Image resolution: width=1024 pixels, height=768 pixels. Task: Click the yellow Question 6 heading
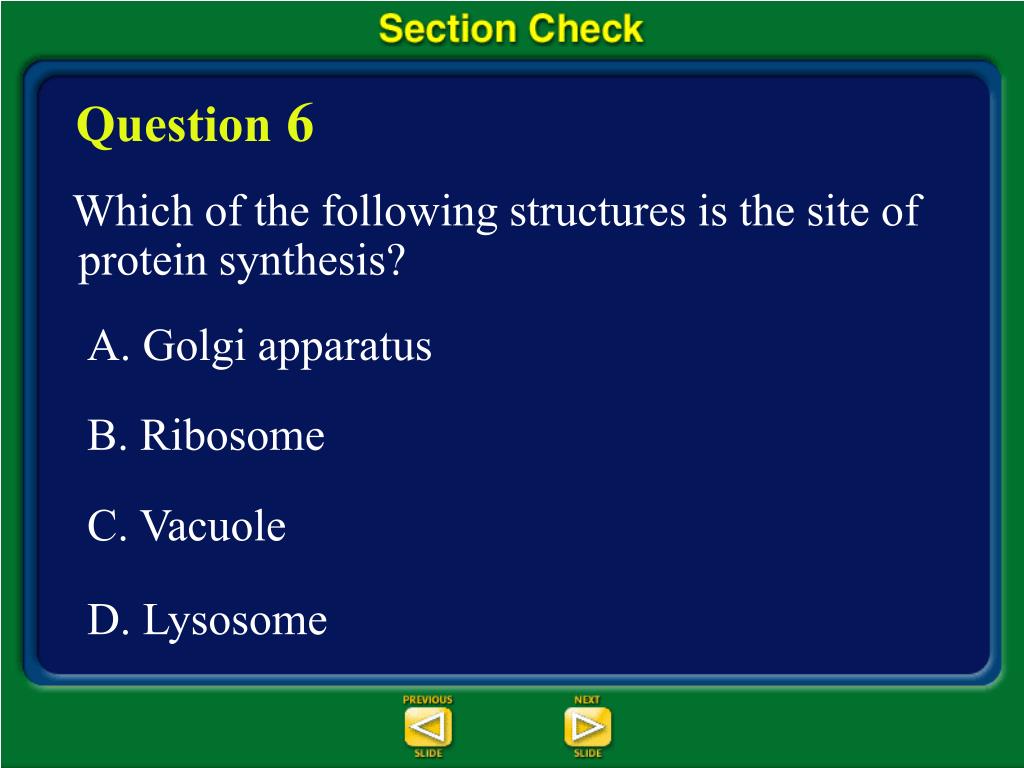[x=195, y=124]
